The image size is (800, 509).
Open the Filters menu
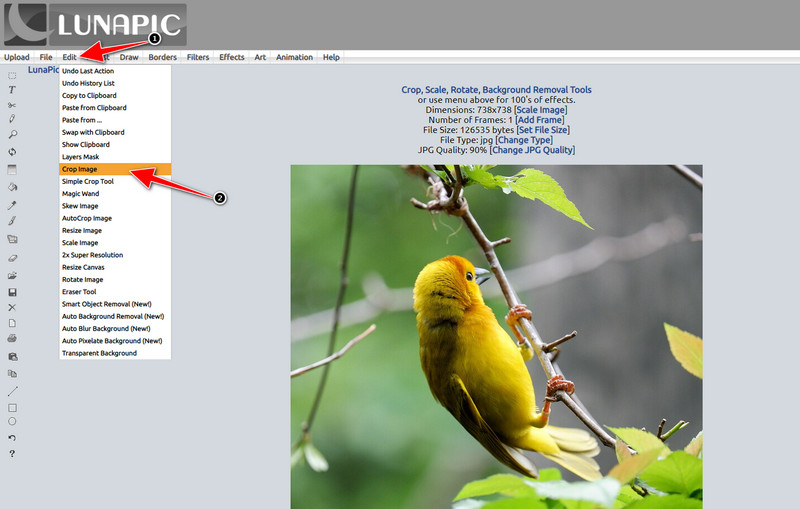point(198,58)
